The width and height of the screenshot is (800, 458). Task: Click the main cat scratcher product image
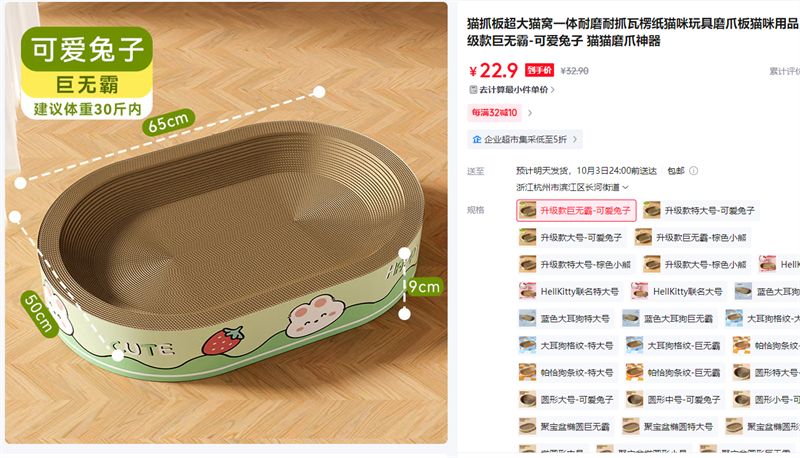point(227,223)
